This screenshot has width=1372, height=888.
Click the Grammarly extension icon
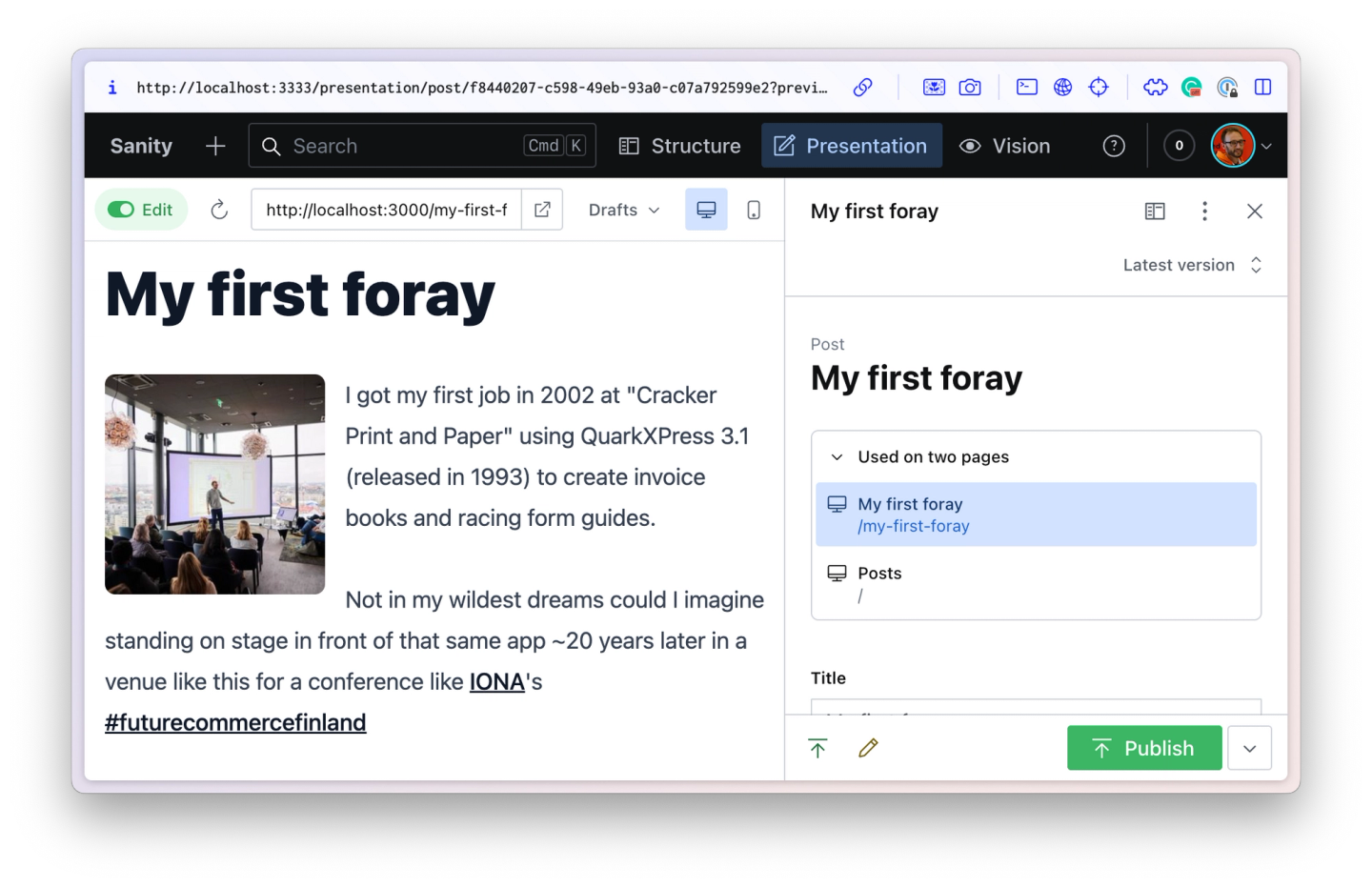click(x=1191, y=88)
